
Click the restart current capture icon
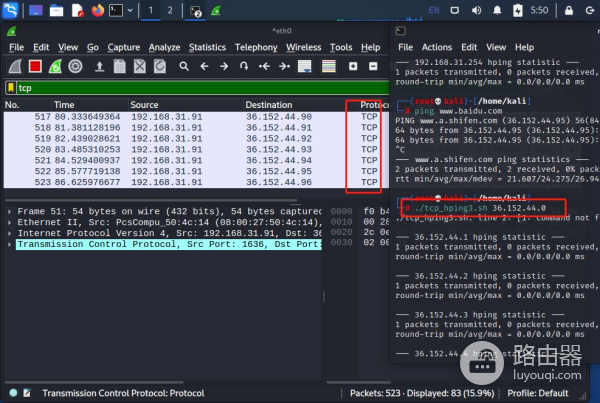pyautogui.click(x=55, y=66)
